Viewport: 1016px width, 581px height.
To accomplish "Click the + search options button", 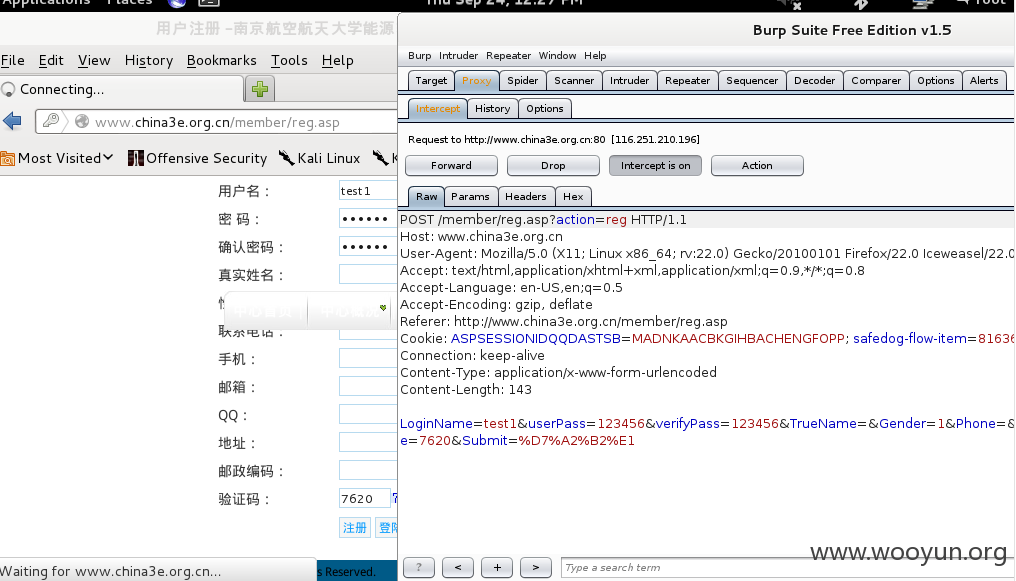I will pyautogui.click(x=497, y=567).
